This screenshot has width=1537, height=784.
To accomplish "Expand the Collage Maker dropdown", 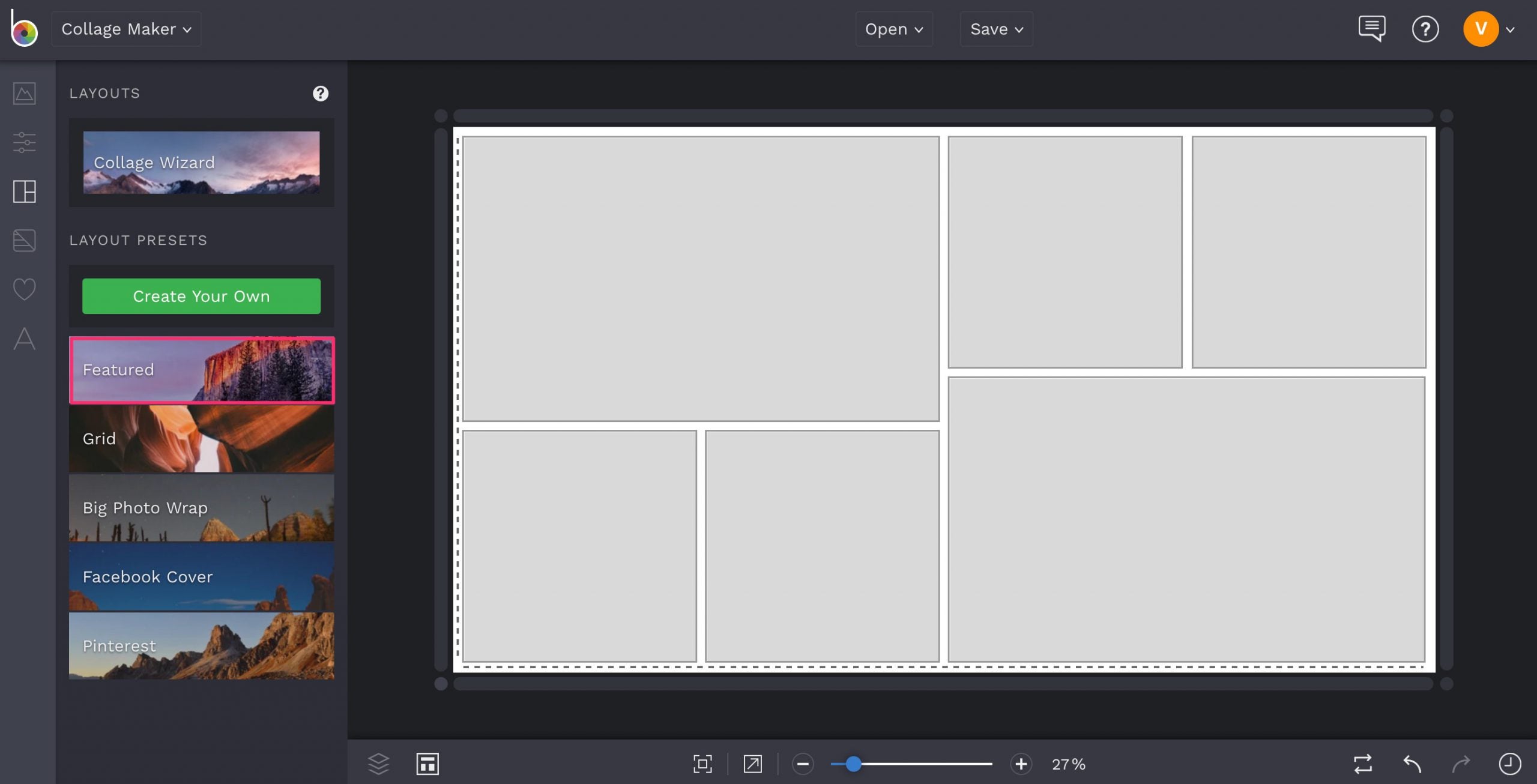I will (126, 29).
